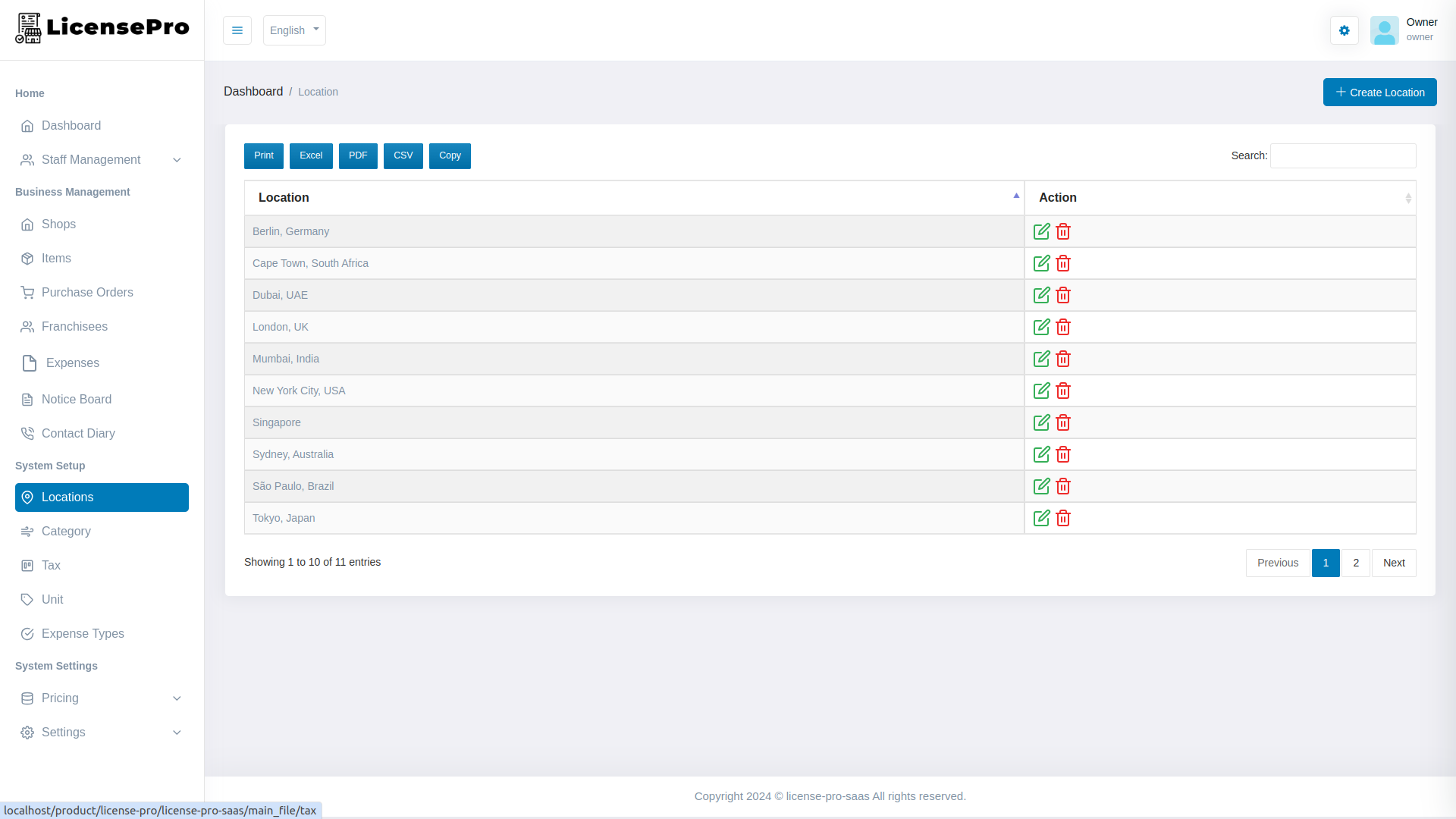
Task: Click the edit pencil icon for Berlin, Germany
Action: point(1041,231)
